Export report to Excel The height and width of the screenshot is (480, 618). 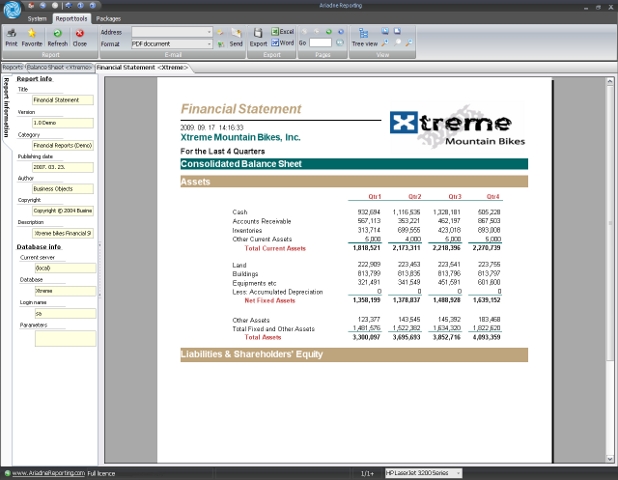[282, 32]
